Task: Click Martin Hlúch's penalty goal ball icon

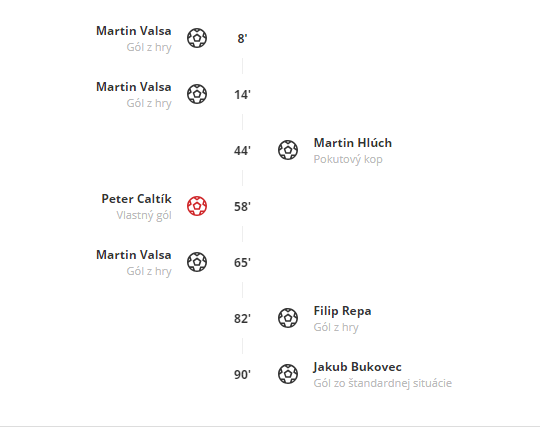Action: [288, 150]
